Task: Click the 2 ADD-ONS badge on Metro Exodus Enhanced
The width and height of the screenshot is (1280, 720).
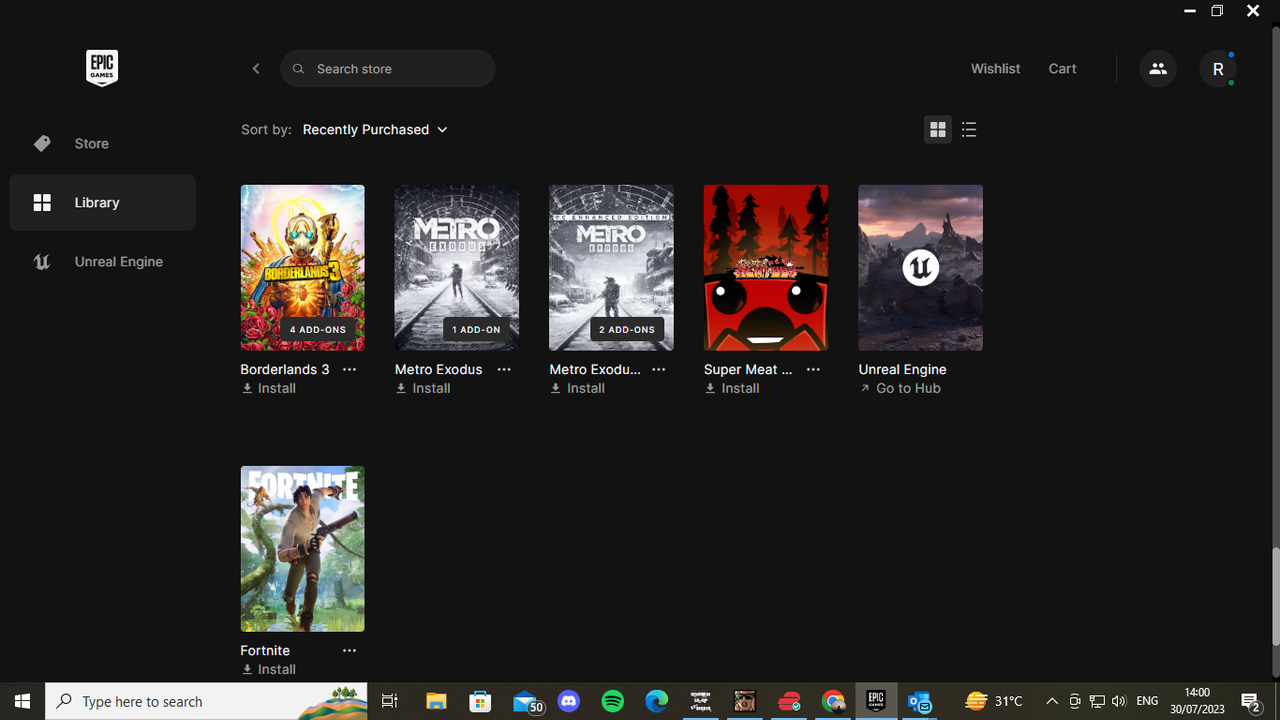Action: click(x=627, y=329)
